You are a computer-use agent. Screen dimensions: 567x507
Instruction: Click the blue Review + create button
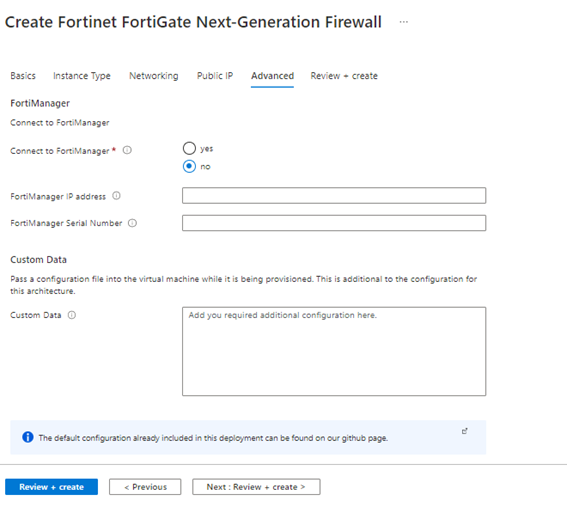(51, 487)
